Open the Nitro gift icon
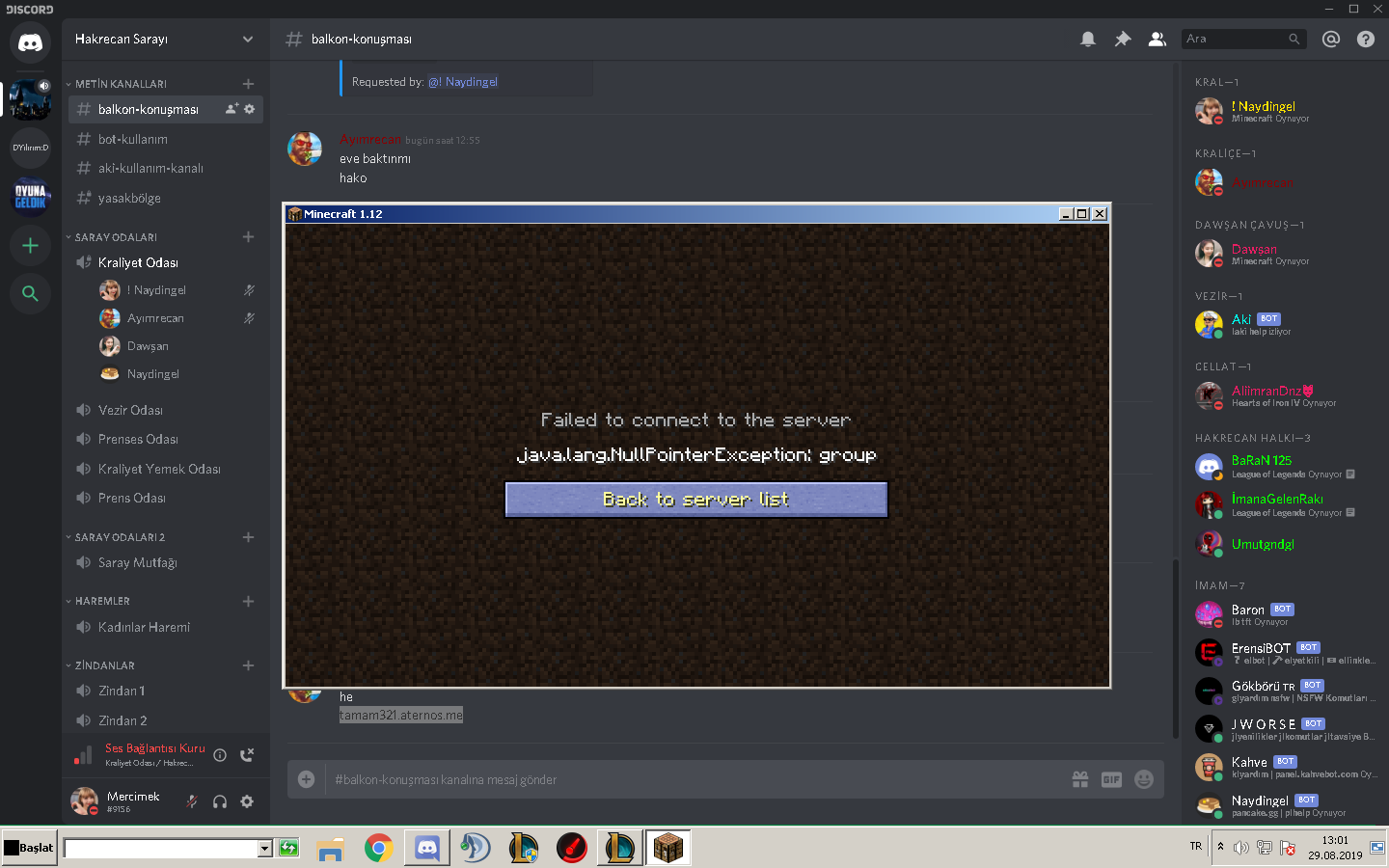1389x868 pixels. (1080, 779)
